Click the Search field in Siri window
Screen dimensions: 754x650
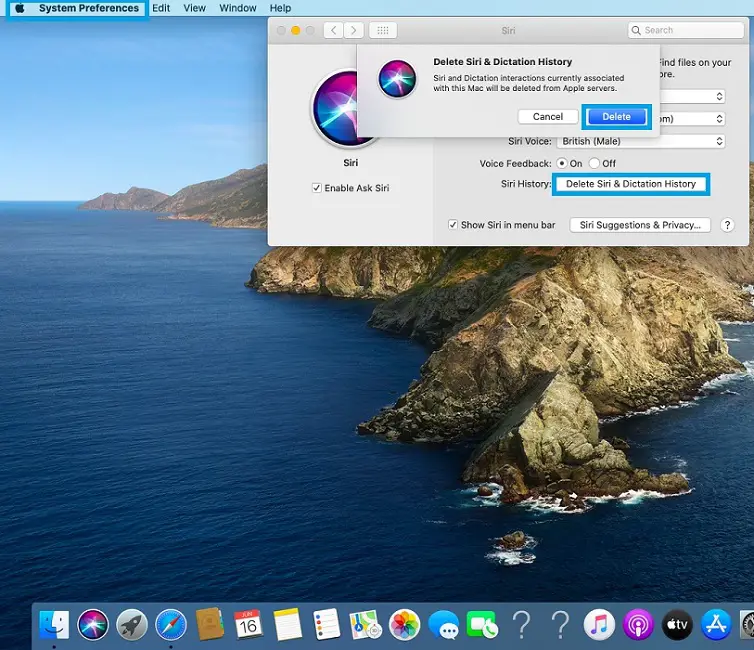686,30
